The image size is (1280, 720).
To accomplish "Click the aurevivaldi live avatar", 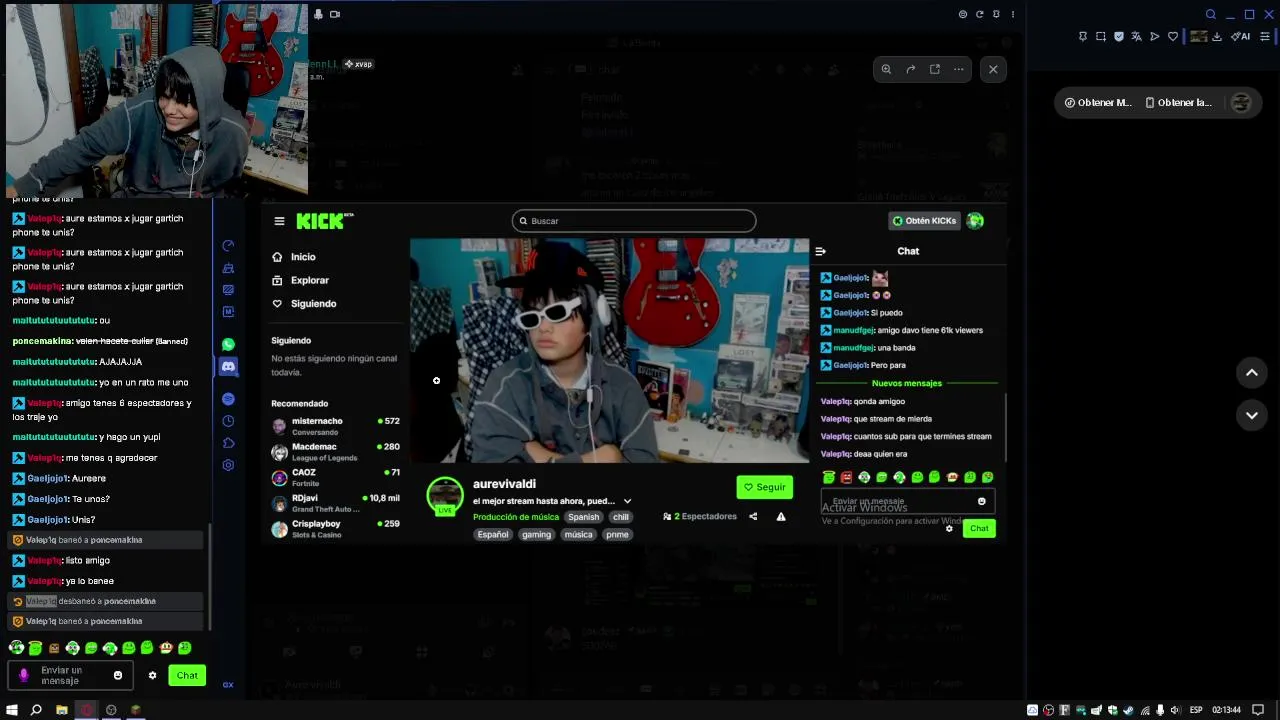I will [x=445, y=496].
